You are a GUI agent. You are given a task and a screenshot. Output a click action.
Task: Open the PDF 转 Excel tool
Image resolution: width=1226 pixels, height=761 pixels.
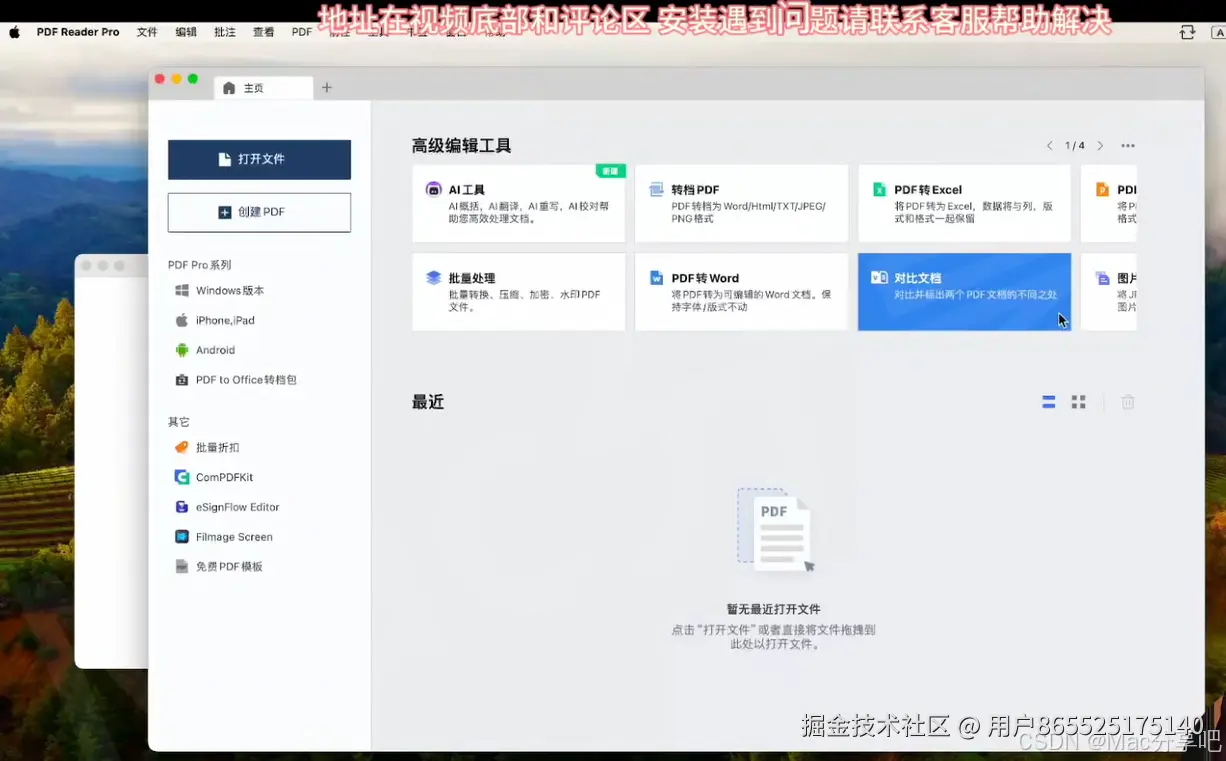[x=963, y=203]
